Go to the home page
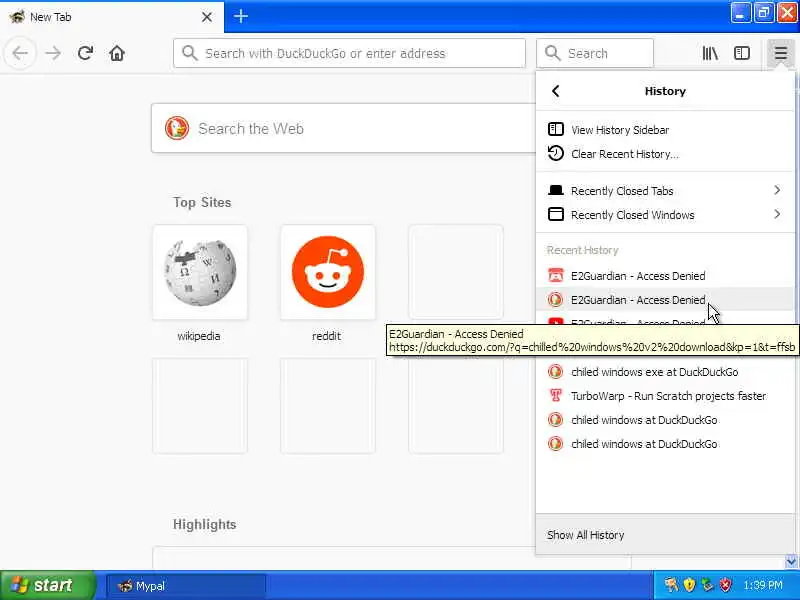The height and width of the screenshot is (600, 800). coord(117,53)
